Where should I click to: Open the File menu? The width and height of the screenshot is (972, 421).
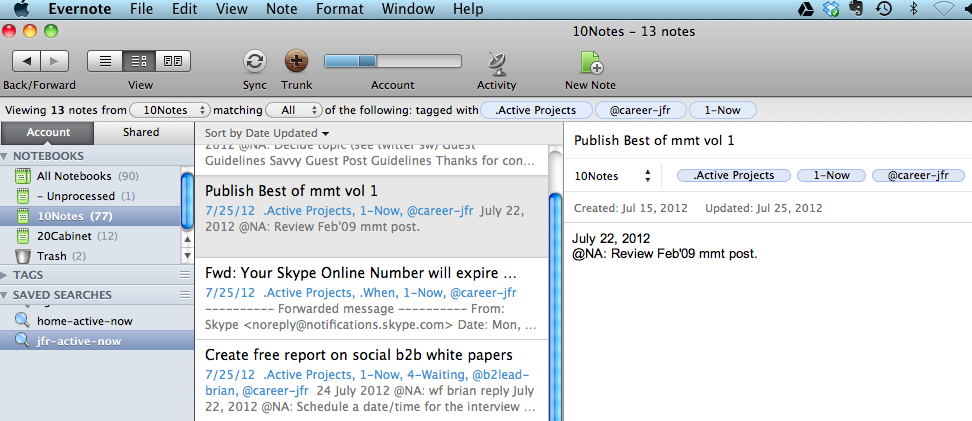coord(142,9)
